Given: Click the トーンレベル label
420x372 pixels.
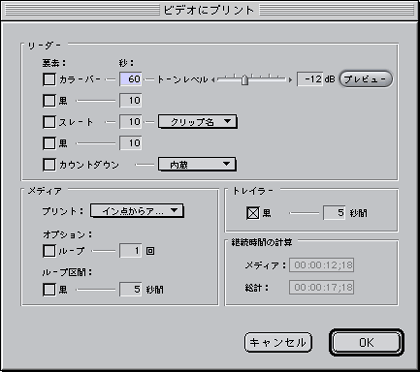Looking at the screenshot, I should pyautogui.click(x=183, y=80).
